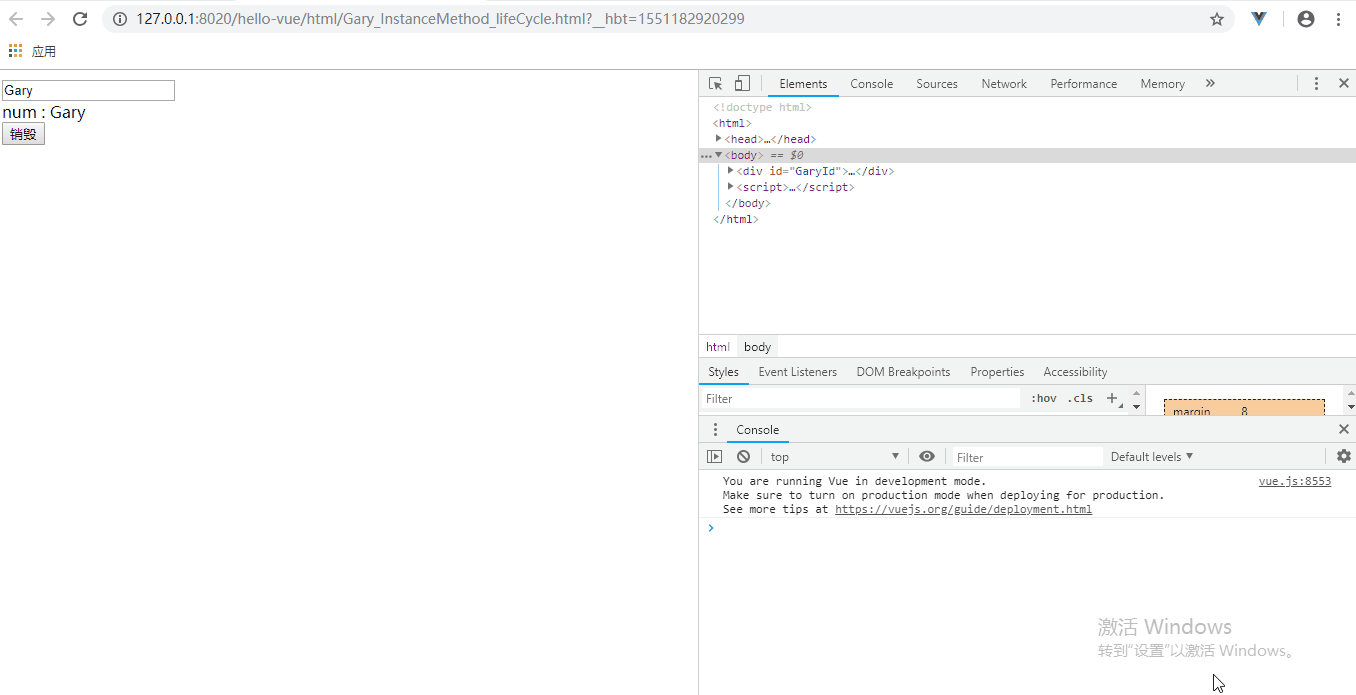
Task: Open the Network tab
Action: pyautogui.click(x=1004, y=84)
